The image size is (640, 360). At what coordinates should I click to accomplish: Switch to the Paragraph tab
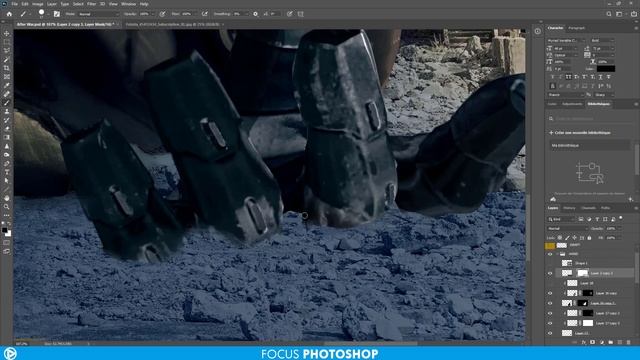(577, 28)
